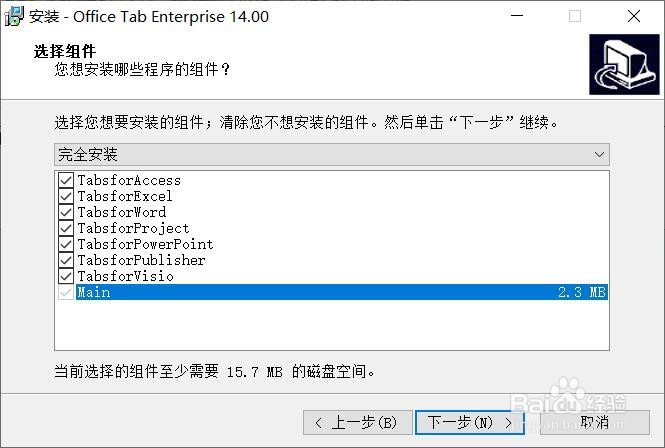Disable the TabsforProject component

tap(66, 228)
